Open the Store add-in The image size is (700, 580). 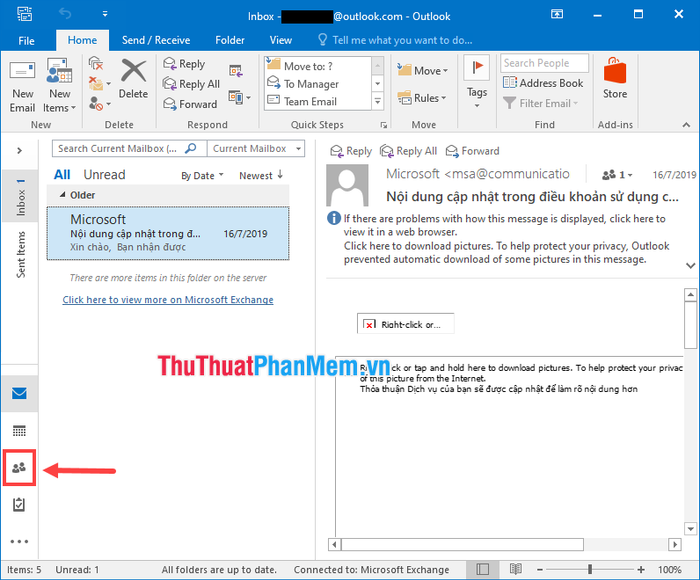pos(615,80)
